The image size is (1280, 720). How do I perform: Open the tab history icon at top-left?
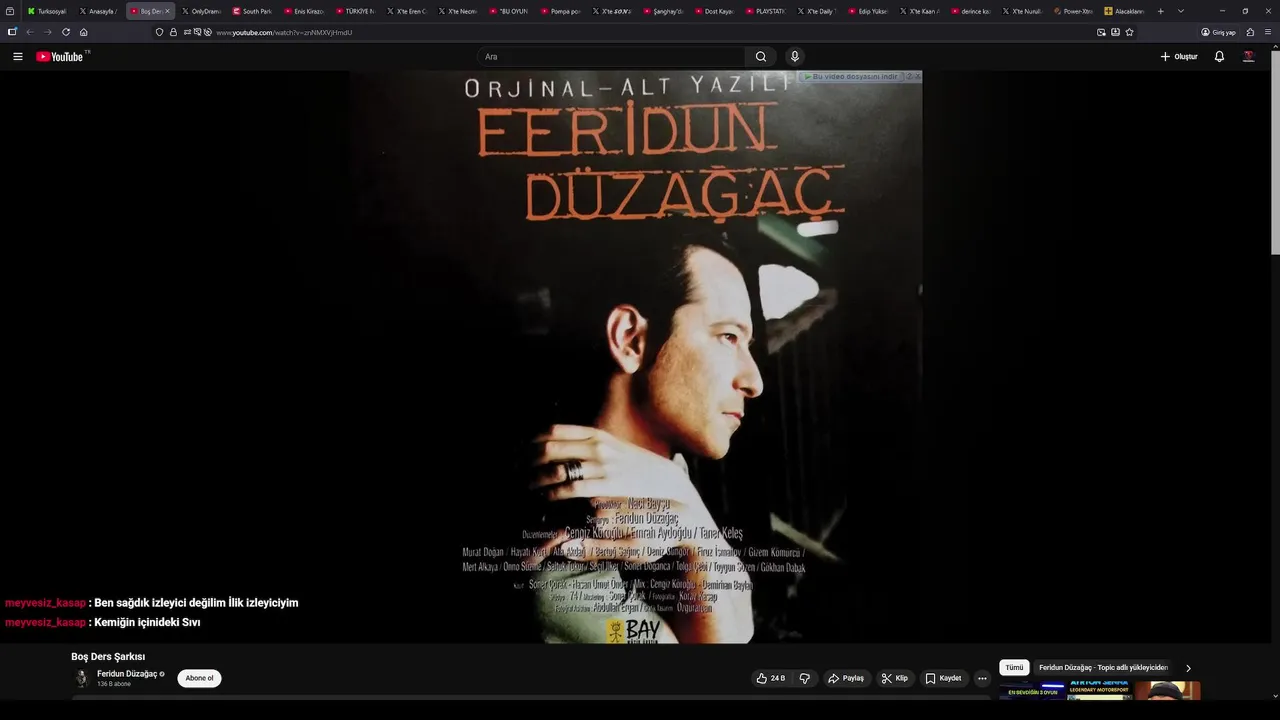point(10,11)
